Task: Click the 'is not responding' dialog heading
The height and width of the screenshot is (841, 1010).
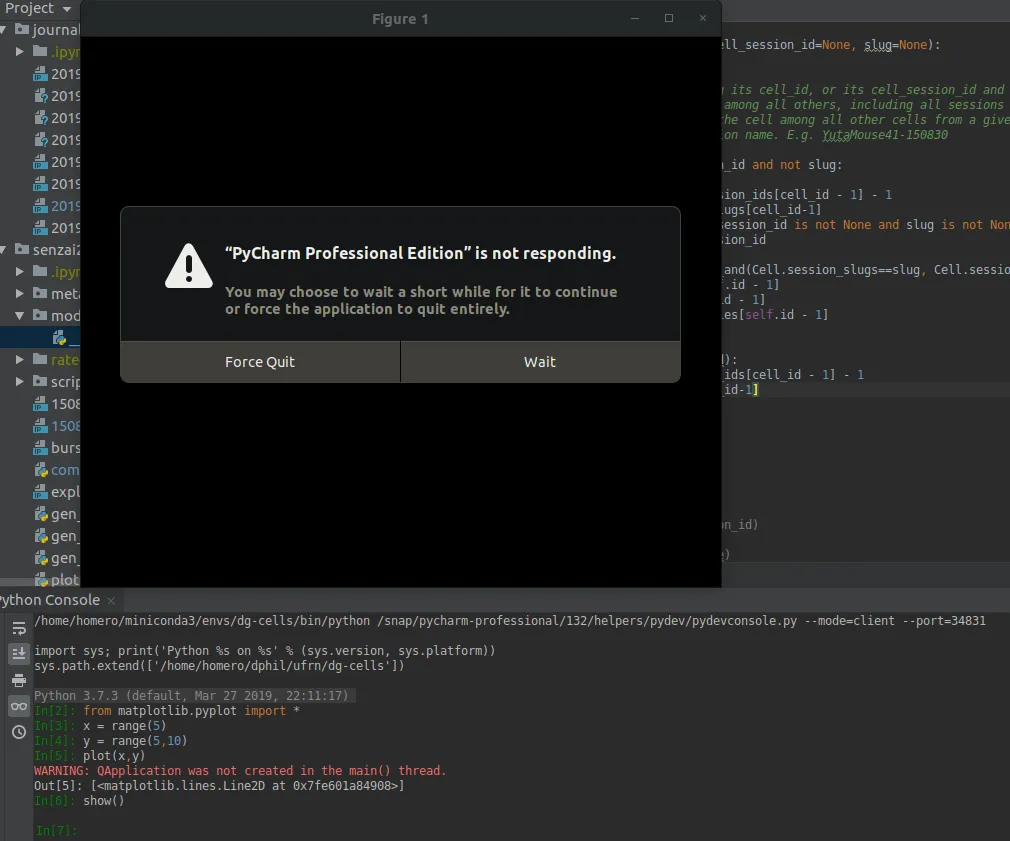Action: click(x=421, y=253)
